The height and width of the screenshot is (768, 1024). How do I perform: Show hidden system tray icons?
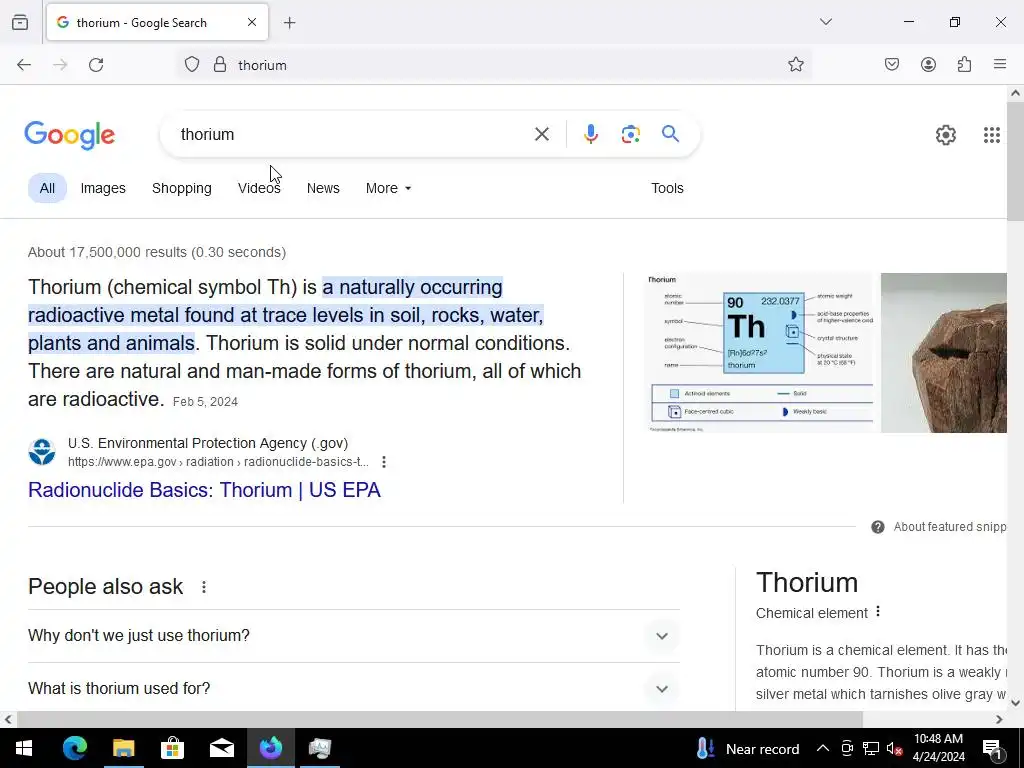[x=823, y=748]
